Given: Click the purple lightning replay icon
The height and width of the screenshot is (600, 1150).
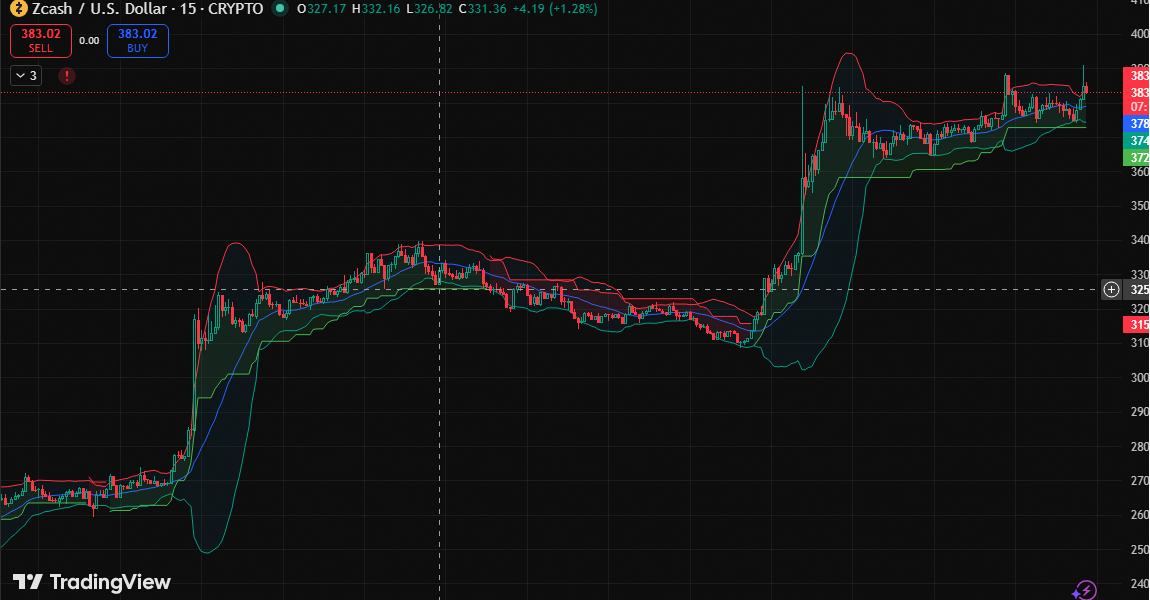Looking at the screenshot, I should pyautogui.click(x=1085, y=590).
